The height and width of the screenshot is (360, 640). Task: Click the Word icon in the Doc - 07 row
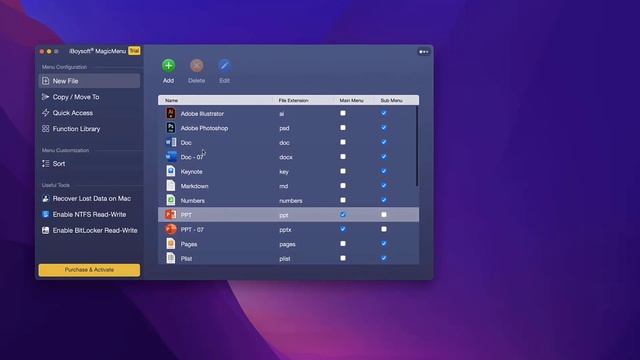point(171,157)
